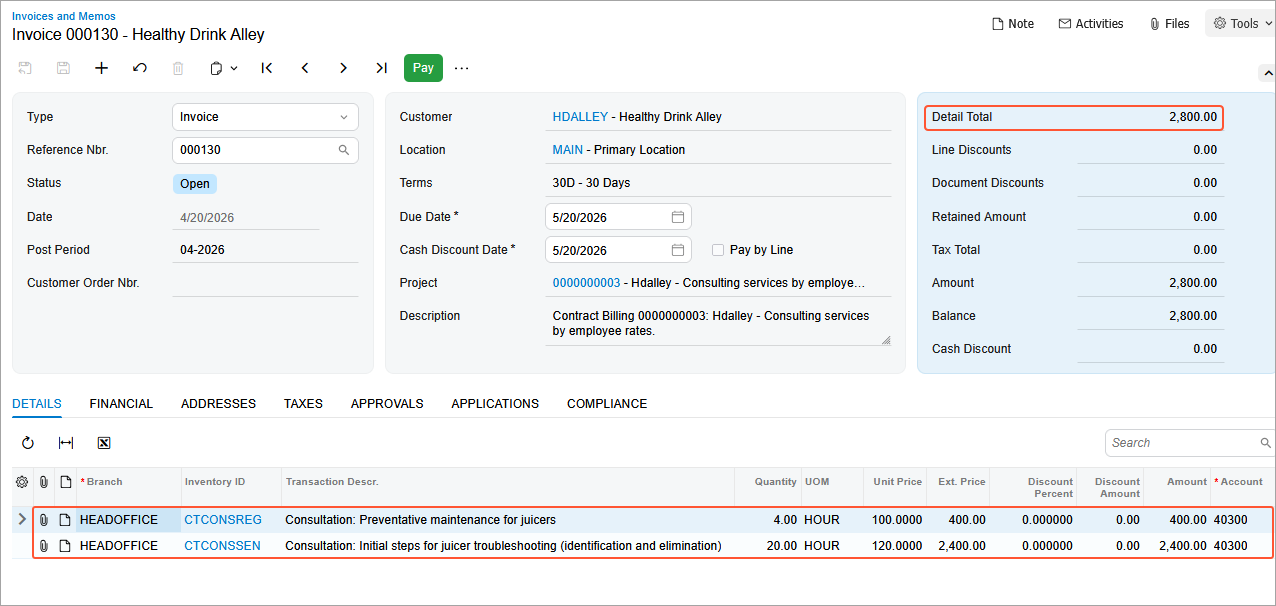Attach a file to the CTCONSREG line
This screenshot has width=1276, height=606.
coord(43,519)
